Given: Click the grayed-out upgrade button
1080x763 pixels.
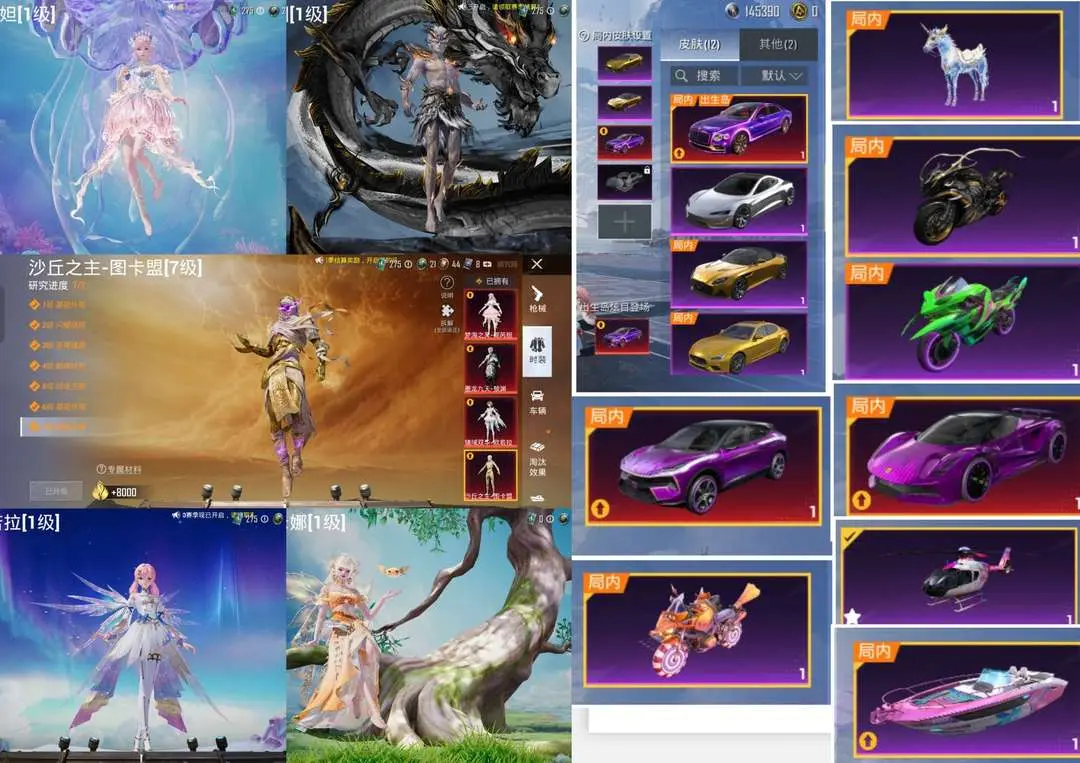Looking at the screenshot, I should [x=56, y=491].
